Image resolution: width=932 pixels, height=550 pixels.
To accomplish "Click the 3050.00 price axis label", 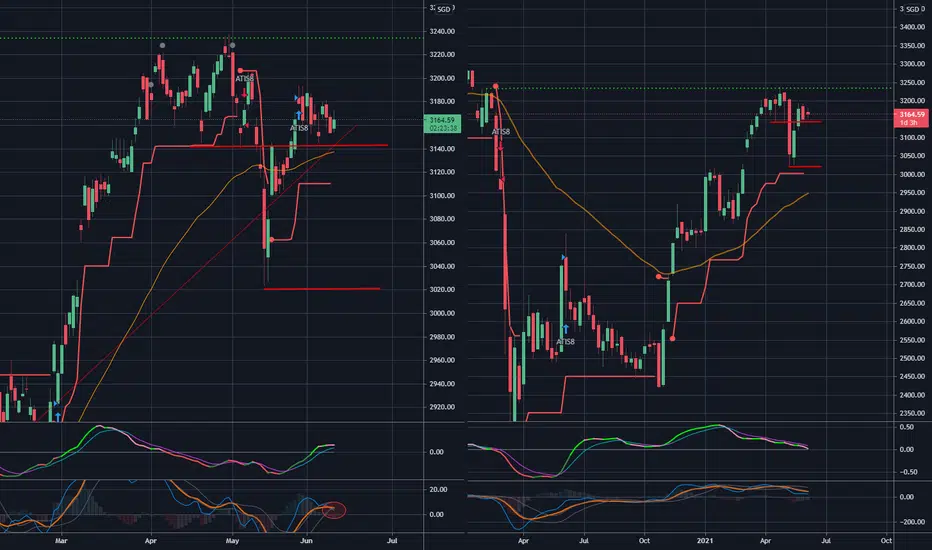I will coord(912,156).
